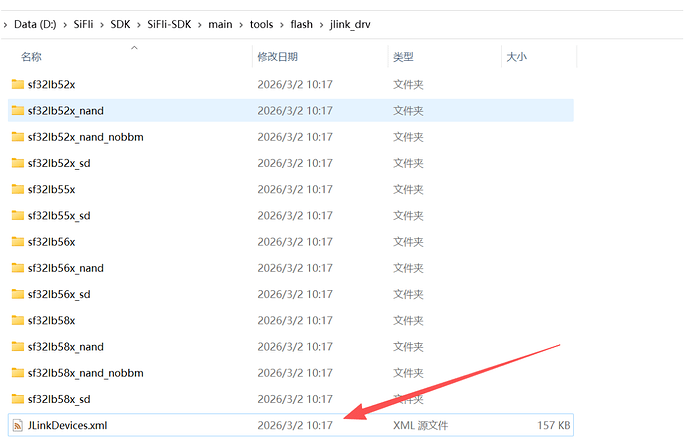This screenshot has height=448, width=690.
Task: Select the sf32lb56x_sd folder name
Action: pos(59,294)
